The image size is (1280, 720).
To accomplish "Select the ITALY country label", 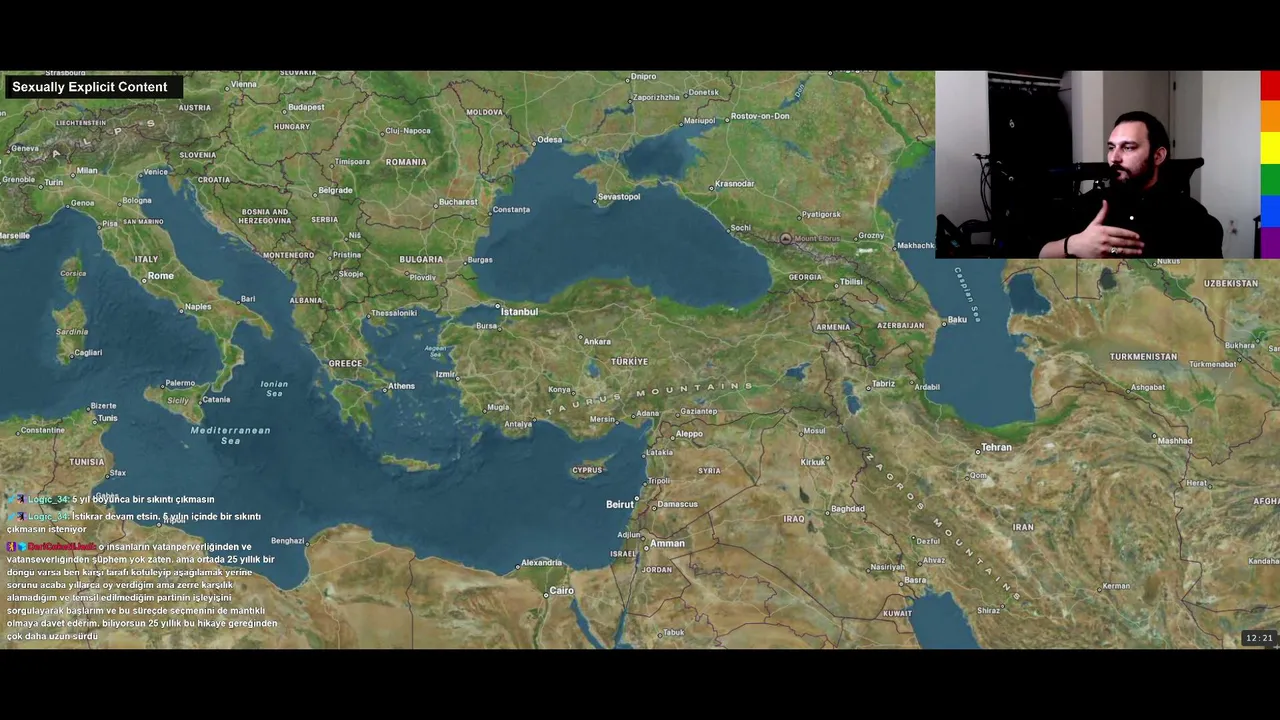I will [x=146, y=260].
